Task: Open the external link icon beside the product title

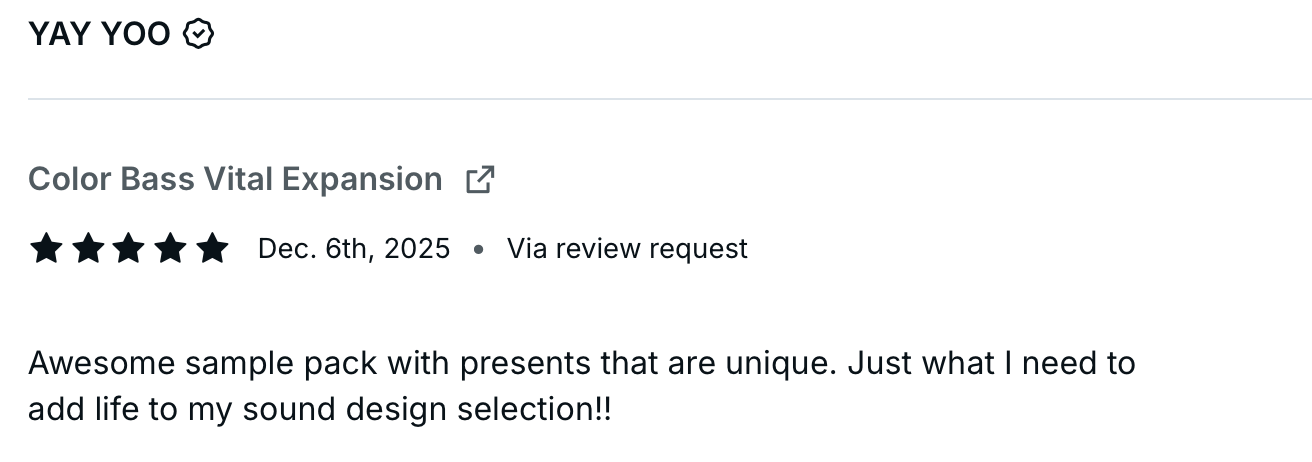Action: [x=480, y=180]
